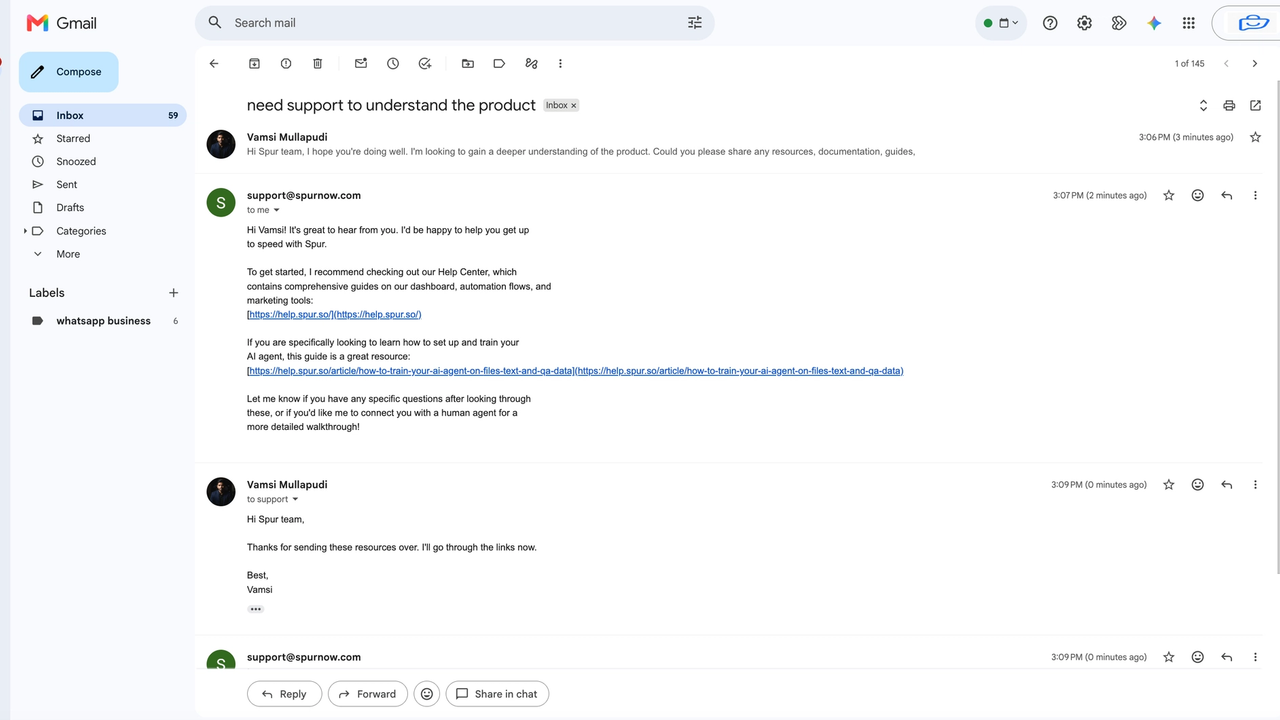This screenshot has width=1280, height=720.
Task: Open the active status dropdown
Action: pos(1001,23)
